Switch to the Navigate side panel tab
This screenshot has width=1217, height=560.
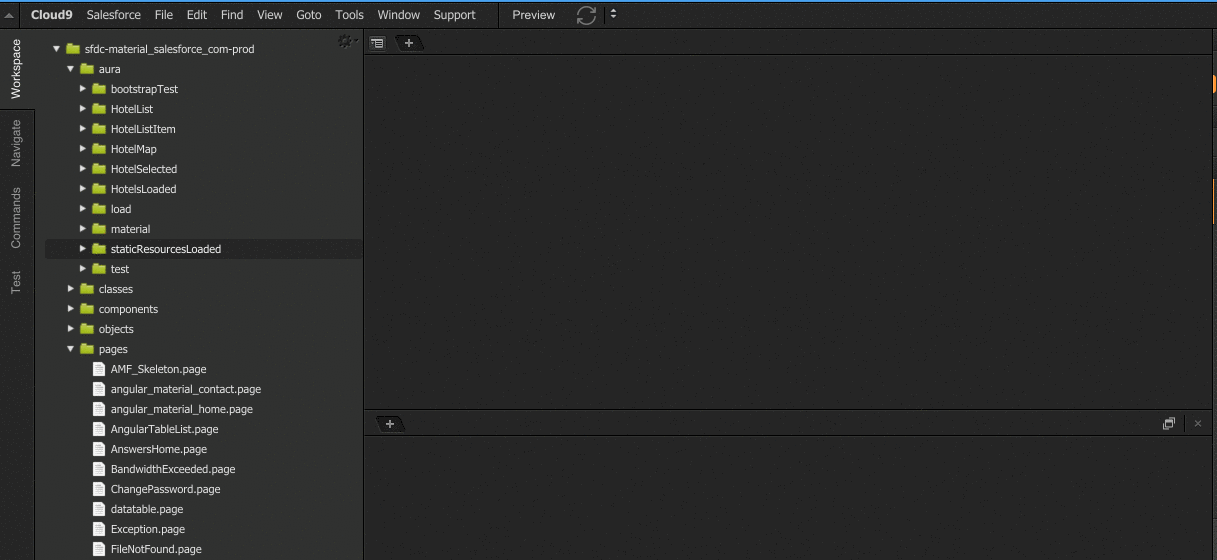coord(16,143)
